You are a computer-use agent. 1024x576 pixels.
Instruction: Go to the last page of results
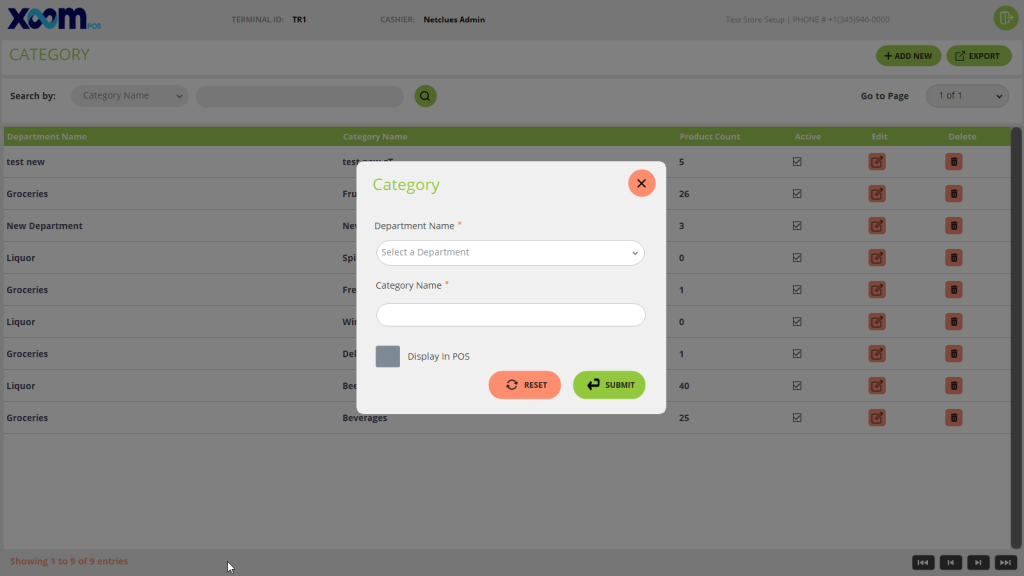[x=1005, y=562]
